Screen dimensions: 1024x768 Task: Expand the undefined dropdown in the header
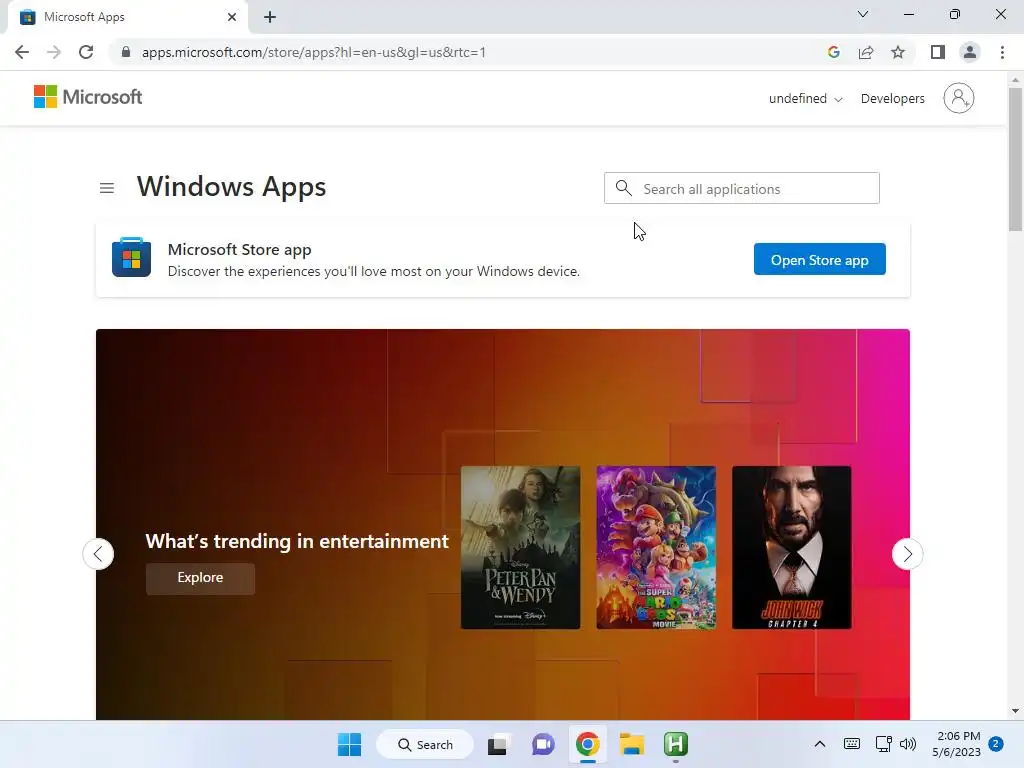805,99
